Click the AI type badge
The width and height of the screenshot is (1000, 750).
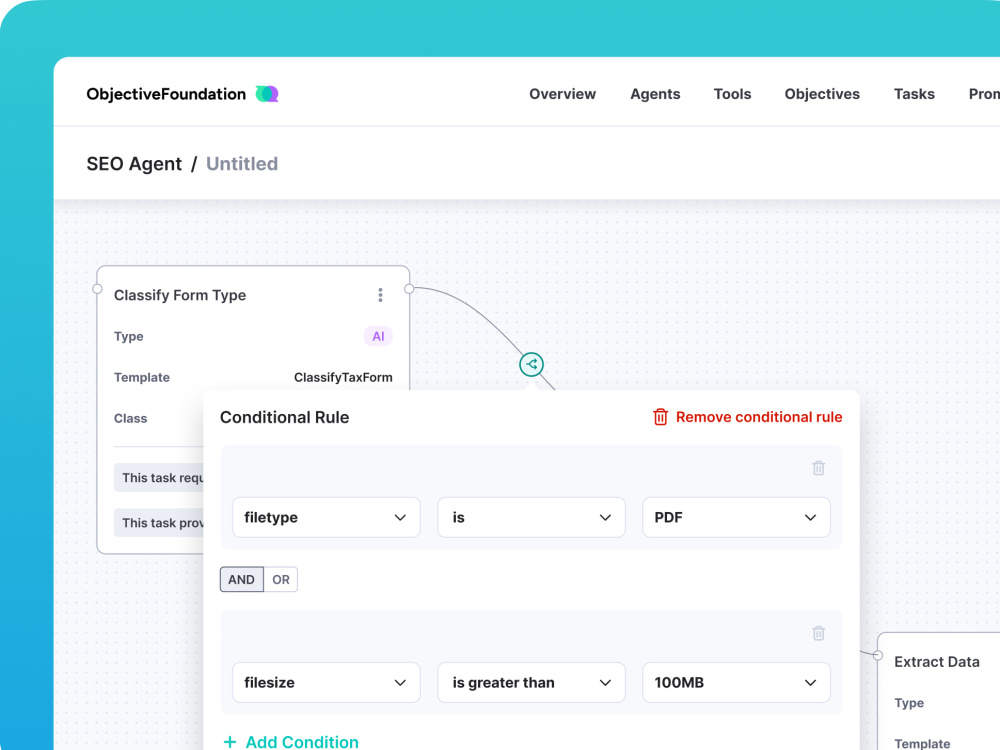pos(378,336)
